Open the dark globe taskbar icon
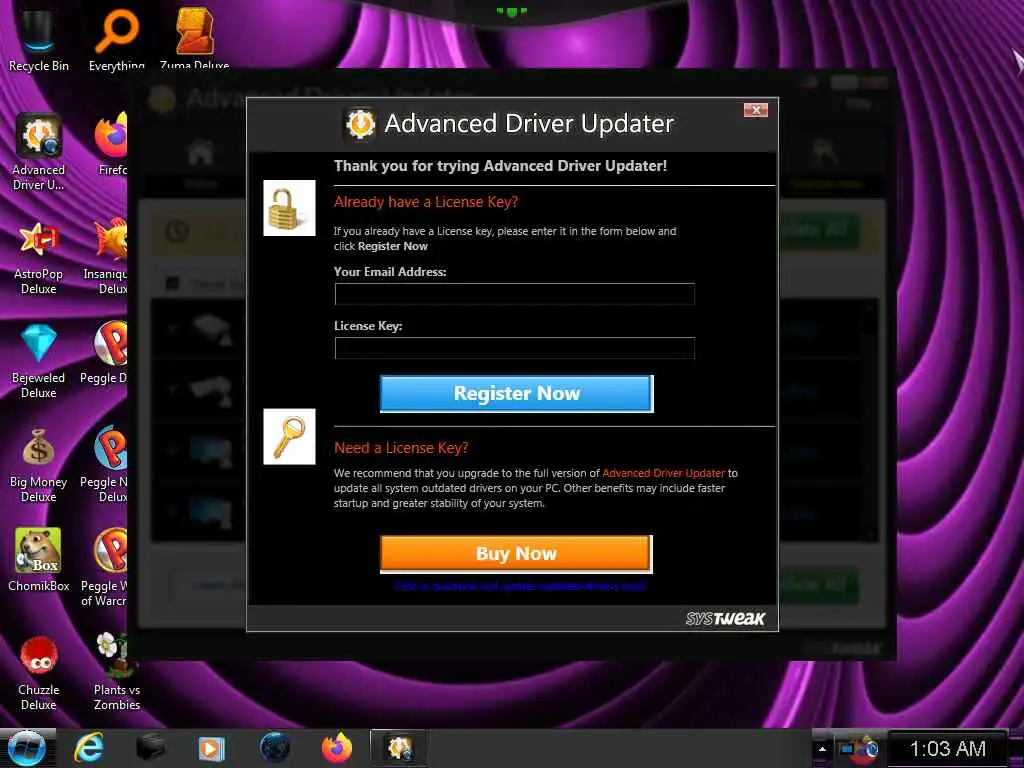This screenshot has height=768, width=1024. tap(274, 748)
